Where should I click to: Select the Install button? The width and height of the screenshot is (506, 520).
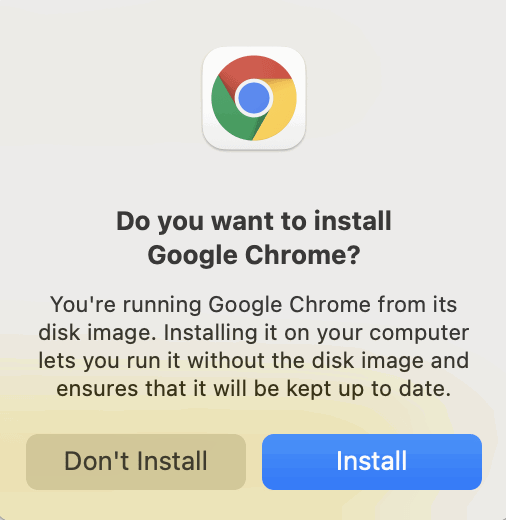(x=372, y=462)
